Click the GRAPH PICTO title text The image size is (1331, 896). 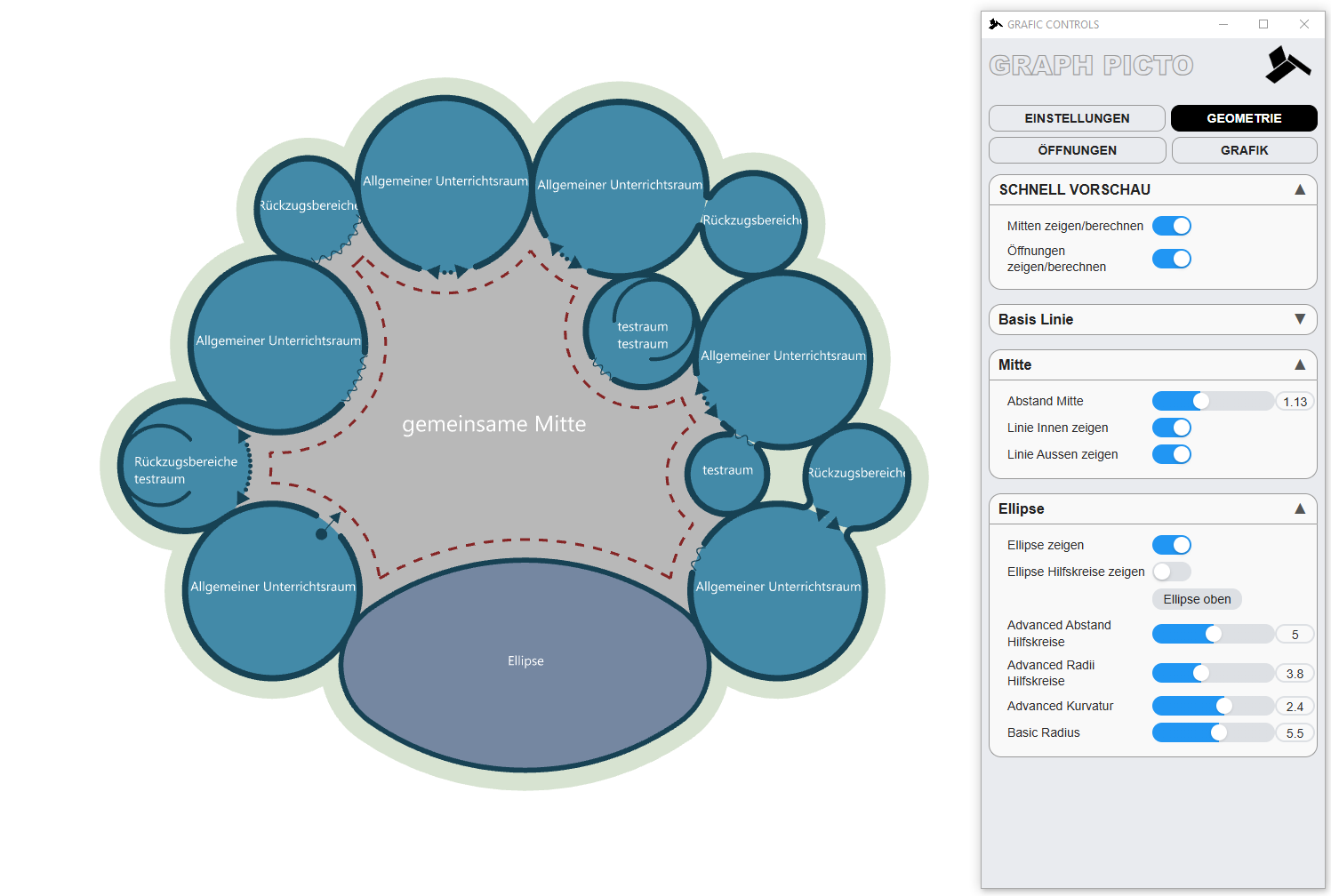click(1091, 65)
